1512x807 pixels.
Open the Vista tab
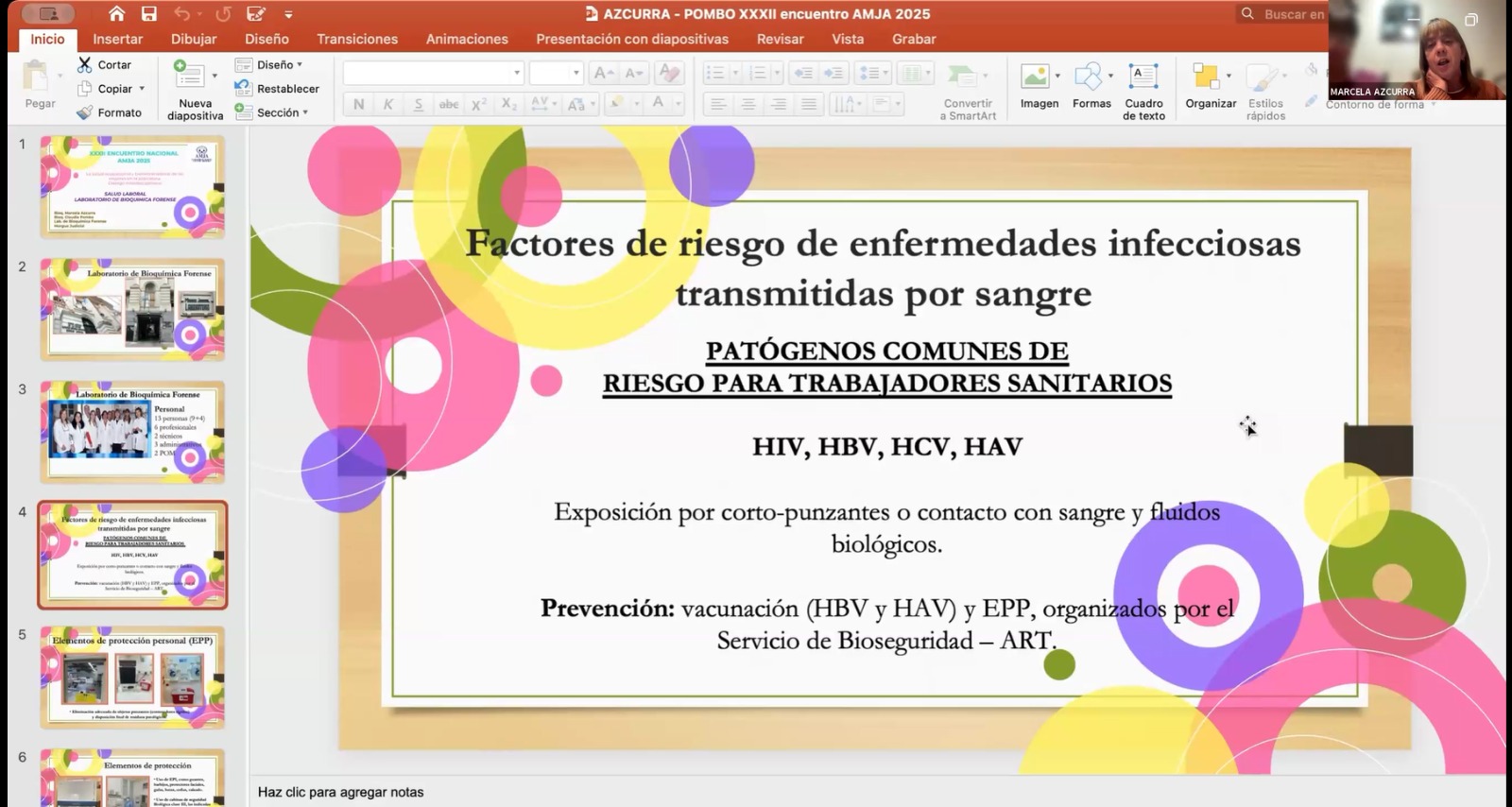tap(848, 39)
